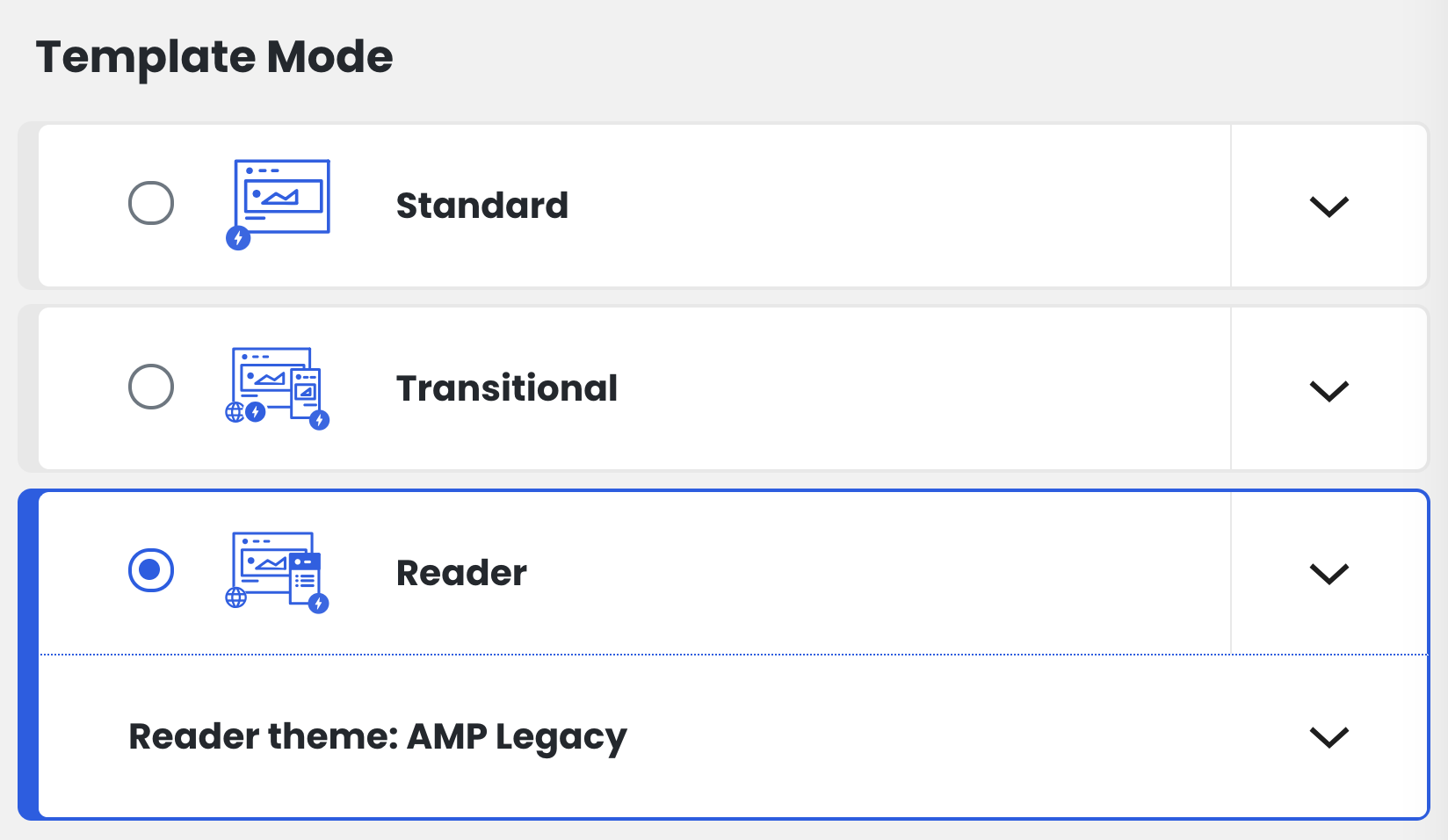Expand the Standard mode details chevron
The image size is (1448, 840).
[1329, 206]
